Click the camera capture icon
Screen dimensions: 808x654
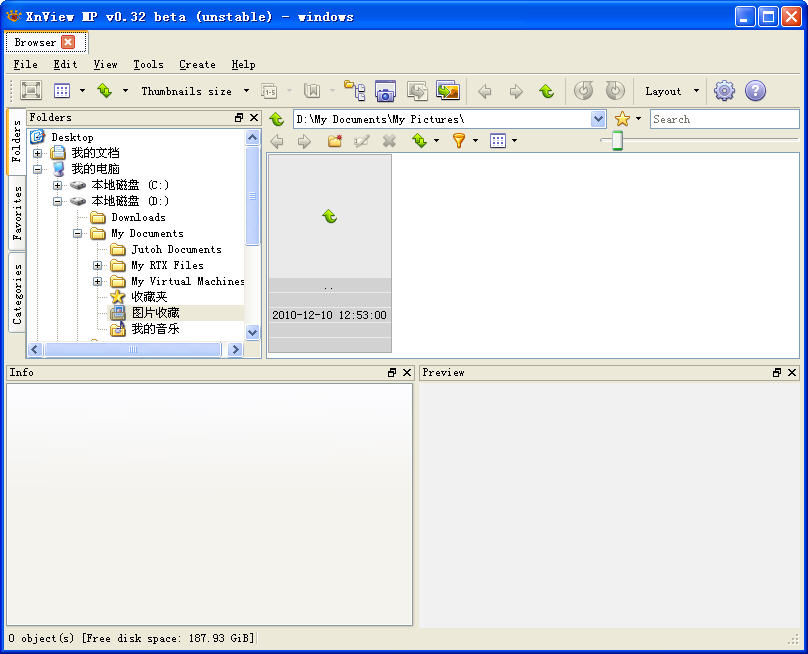coord(385,91)
